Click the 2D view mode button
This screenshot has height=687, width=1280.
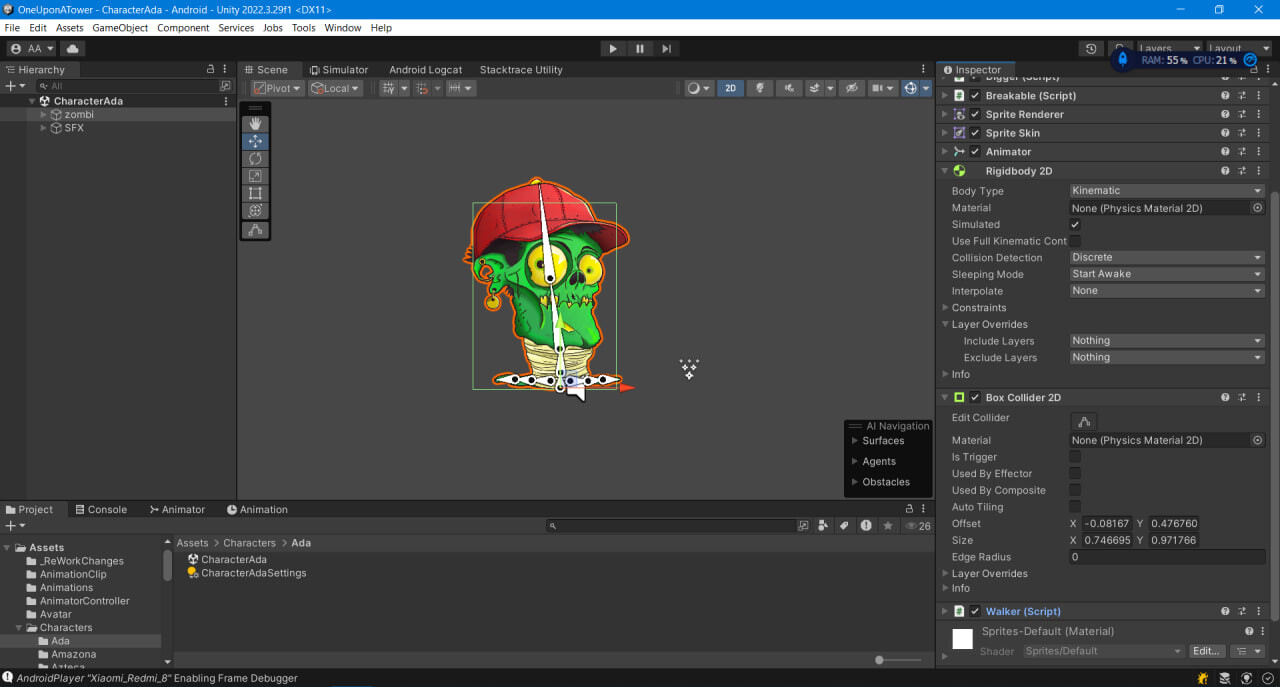click(729, 87)
